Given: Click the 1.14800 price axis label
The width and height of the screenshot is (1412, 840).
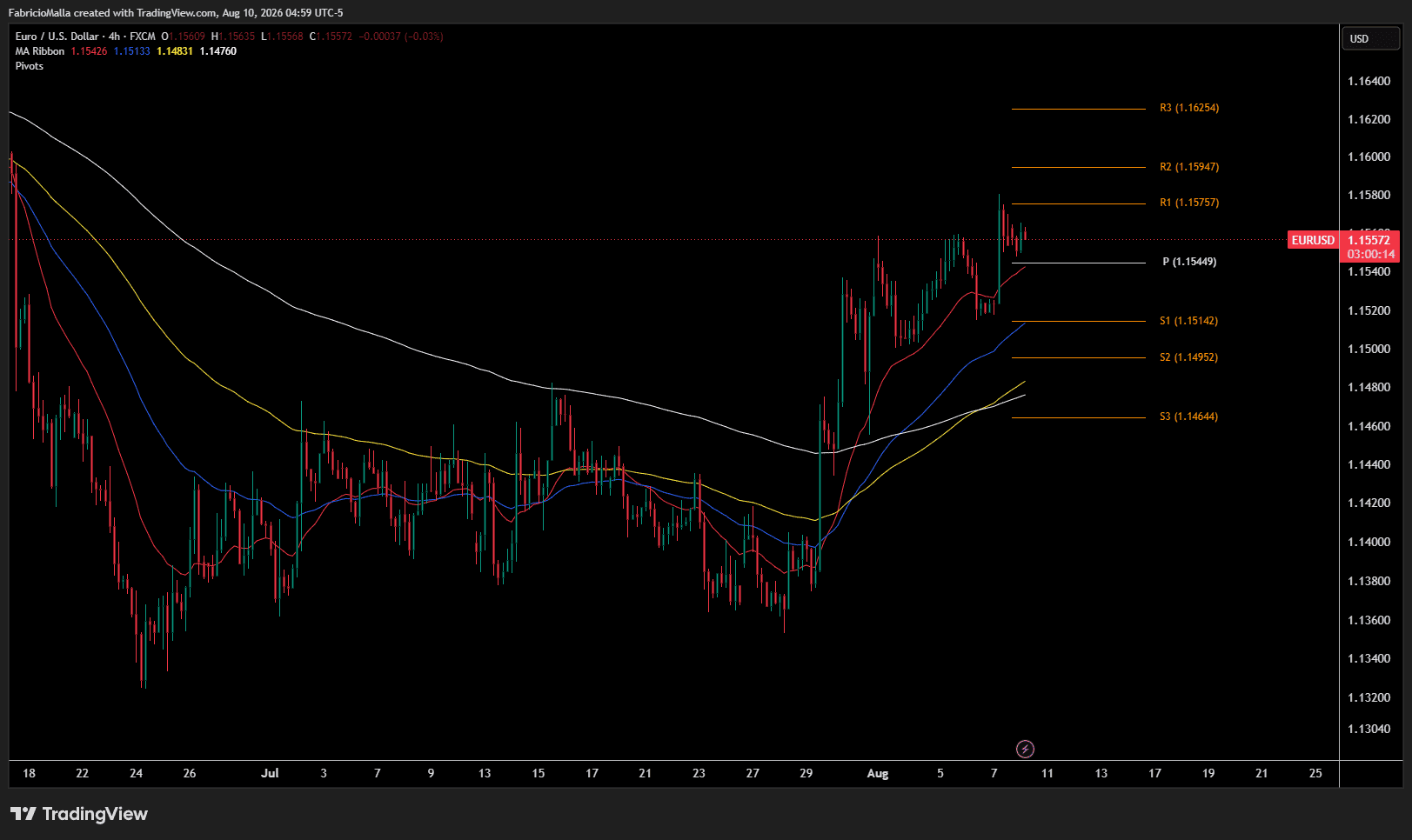Looking at the screenshot, I should (x=1369, y=387).
